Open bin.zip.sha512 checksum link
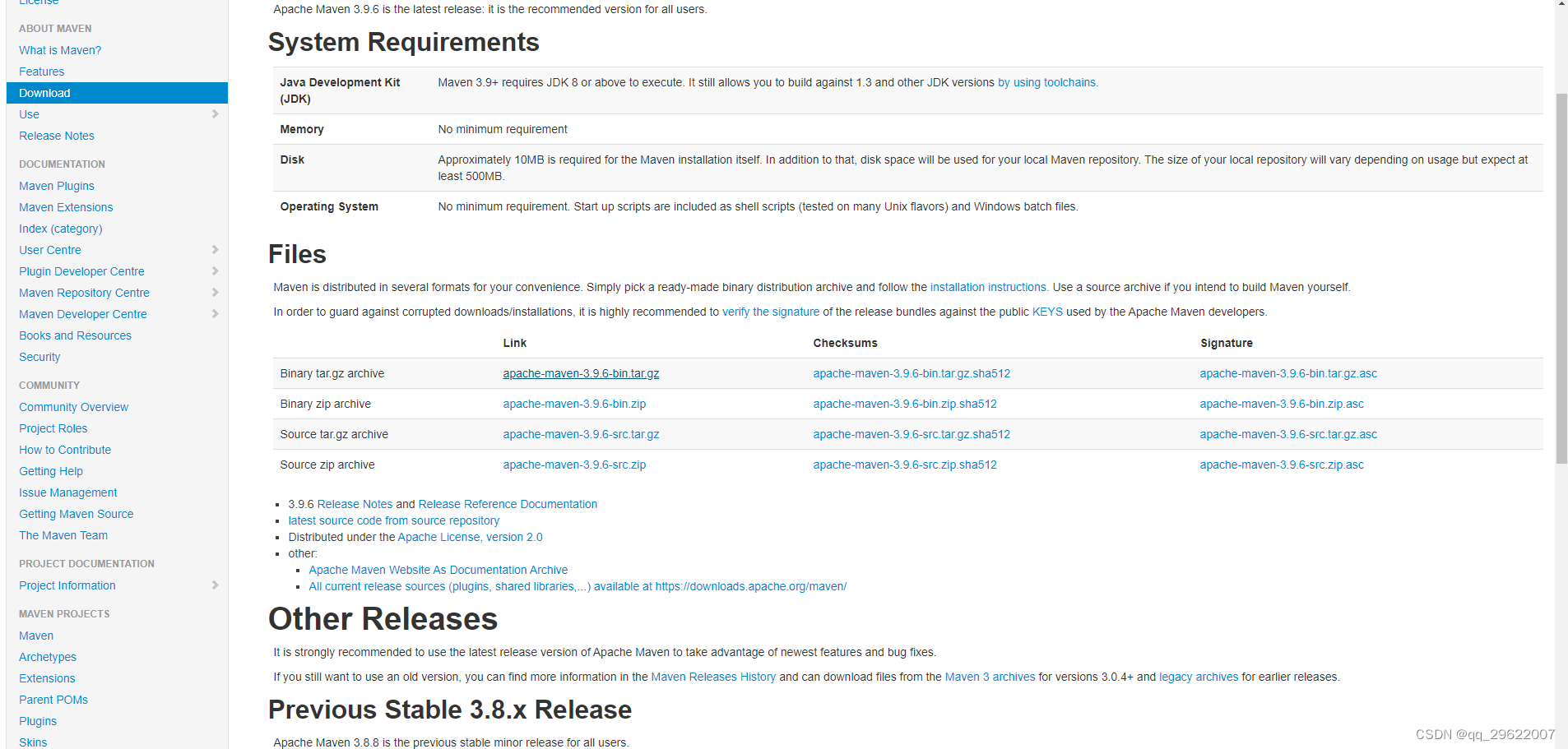The image size is (1568, 749). [x=905, y=404]
